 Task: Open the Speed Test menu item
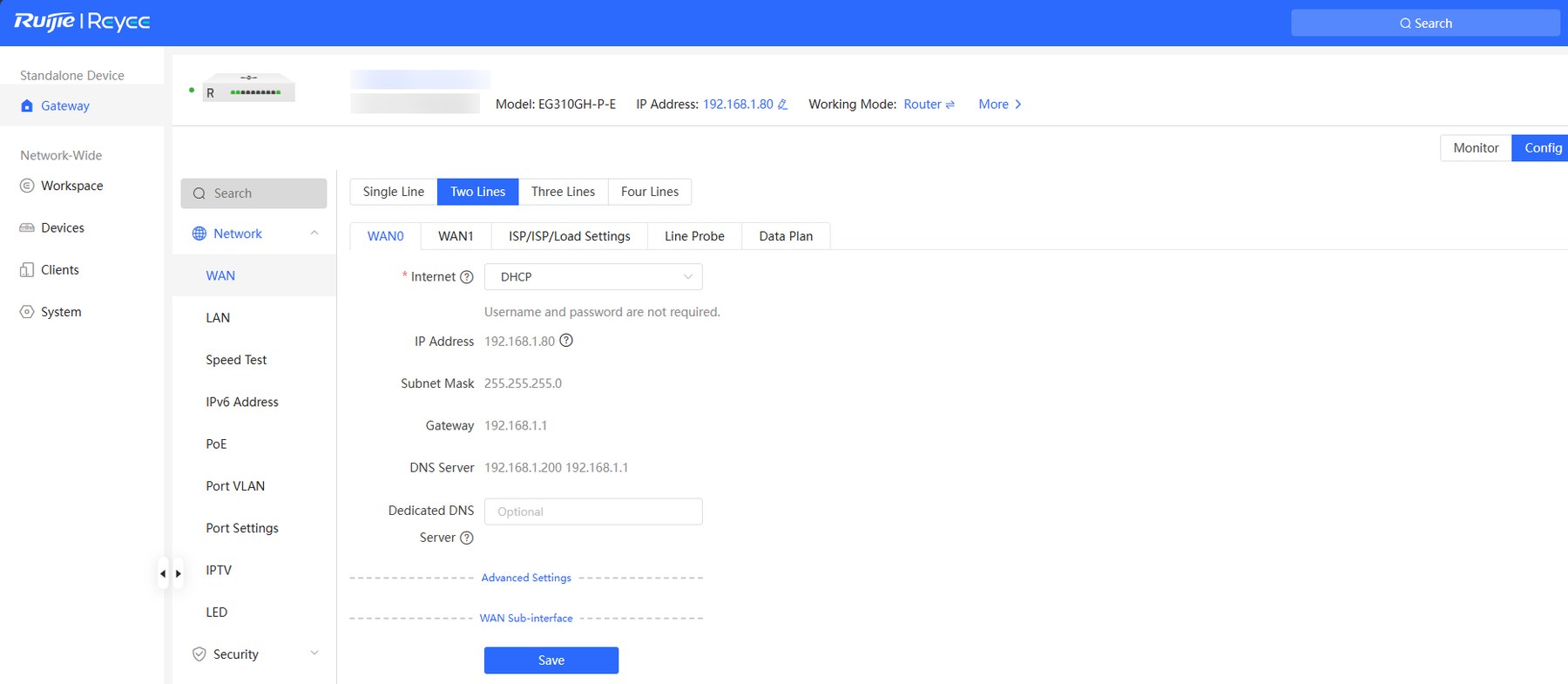(x=254, y=360)
